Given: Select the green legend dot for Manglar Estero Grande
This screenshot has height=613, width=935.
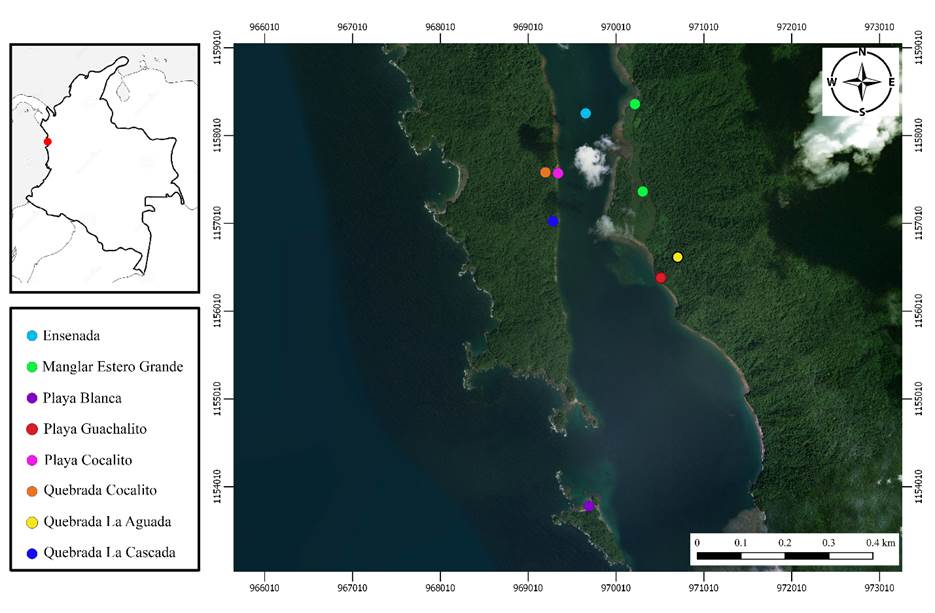Looking at the screenshot, I should tap(31, 367).
